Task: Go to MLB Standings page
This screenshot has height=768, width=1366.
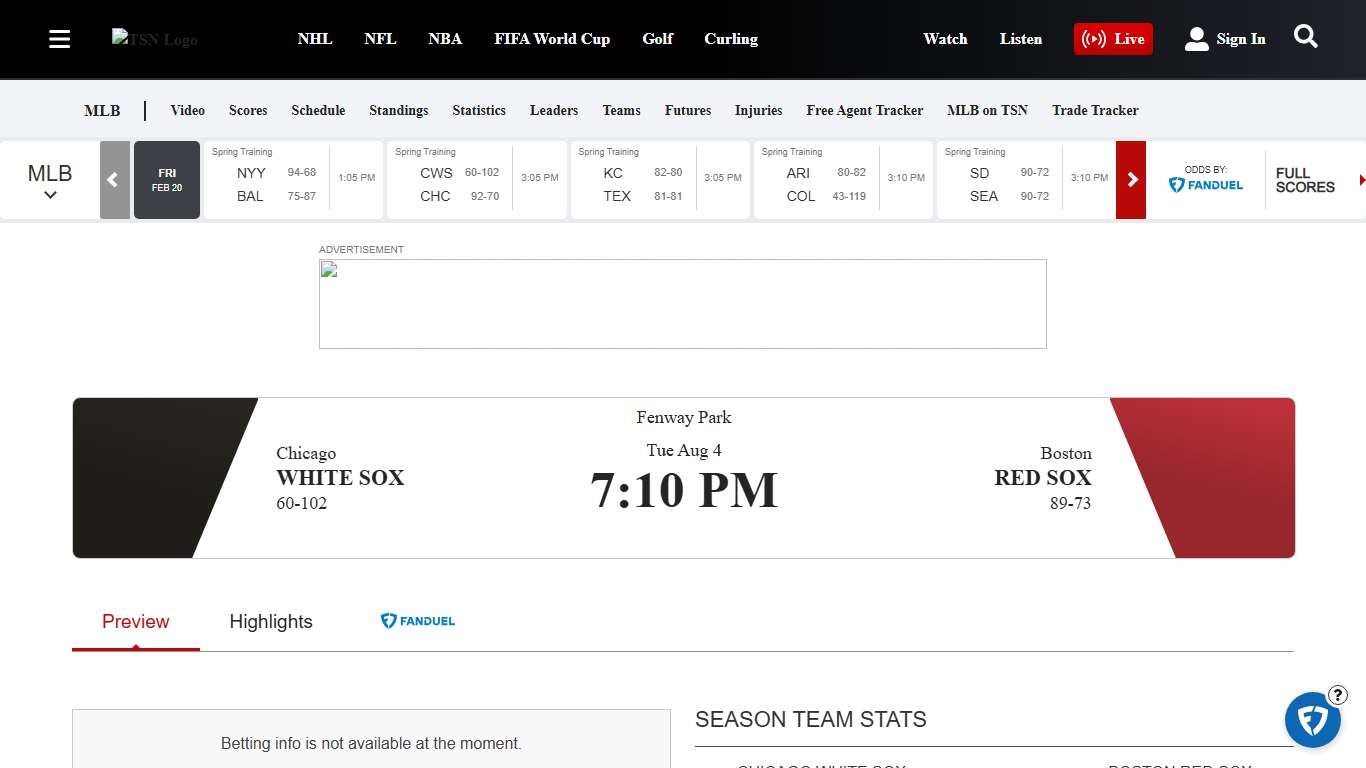Action: point(398,110)
